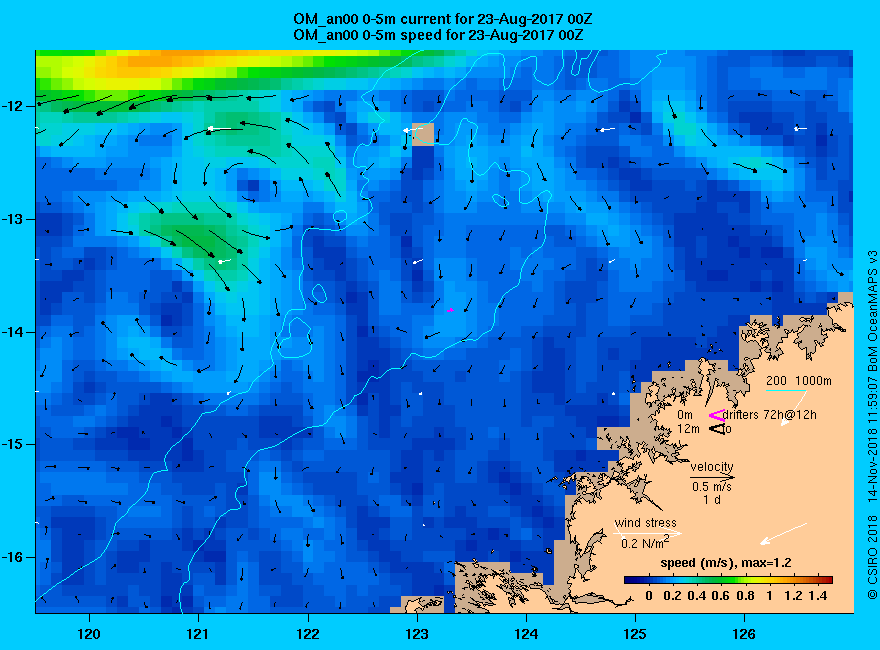Click the longitude label 125

635,634
